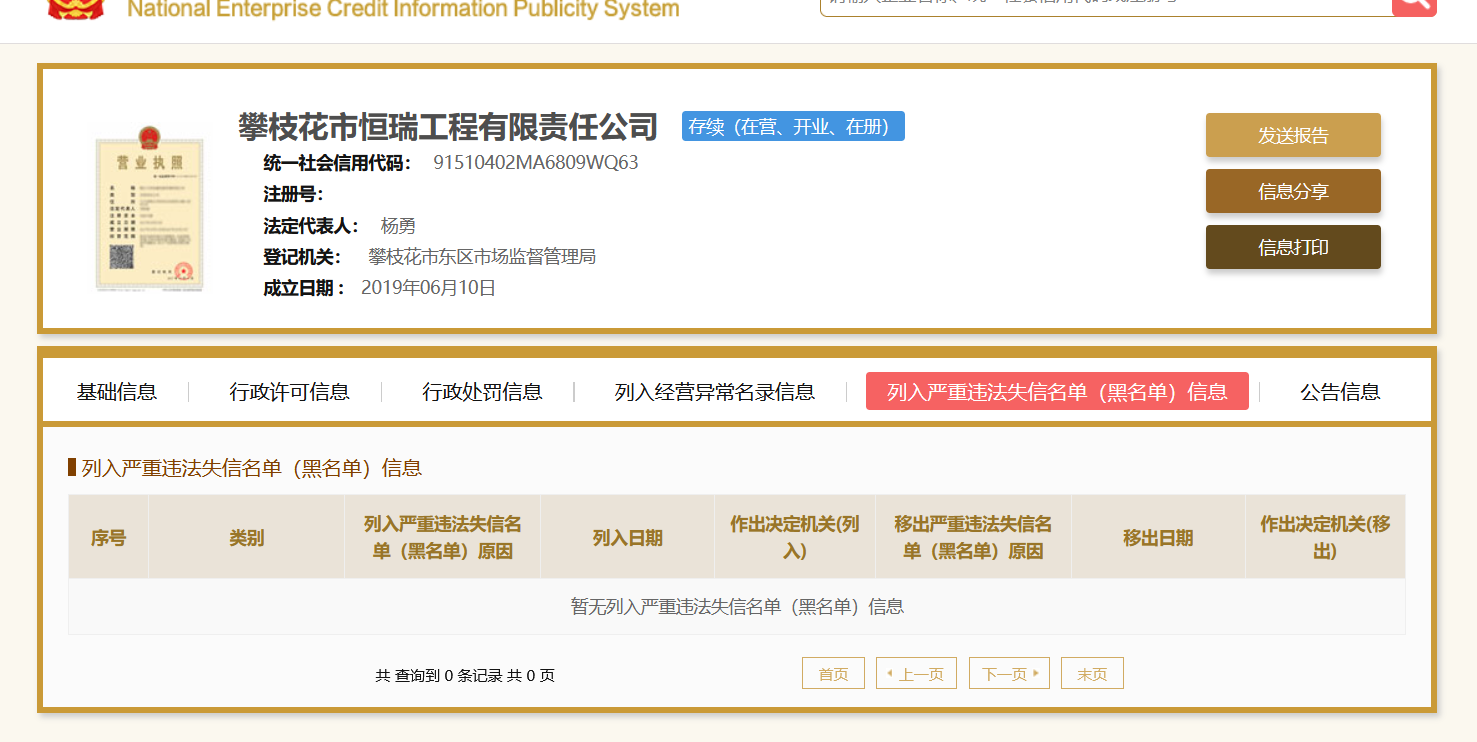Click the 信息分享 button
The width and height of the screenshot is (1477, 742).
[1293, 192]
